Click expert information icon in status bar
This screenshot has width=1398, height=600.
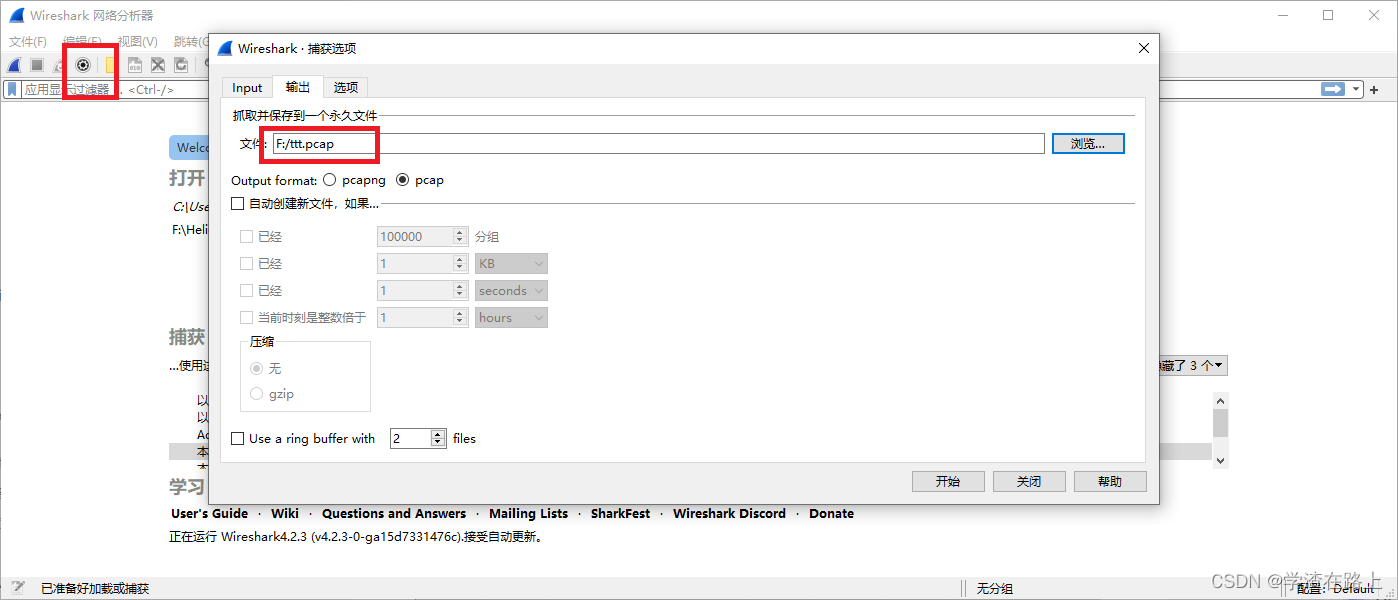pos(18,588)
